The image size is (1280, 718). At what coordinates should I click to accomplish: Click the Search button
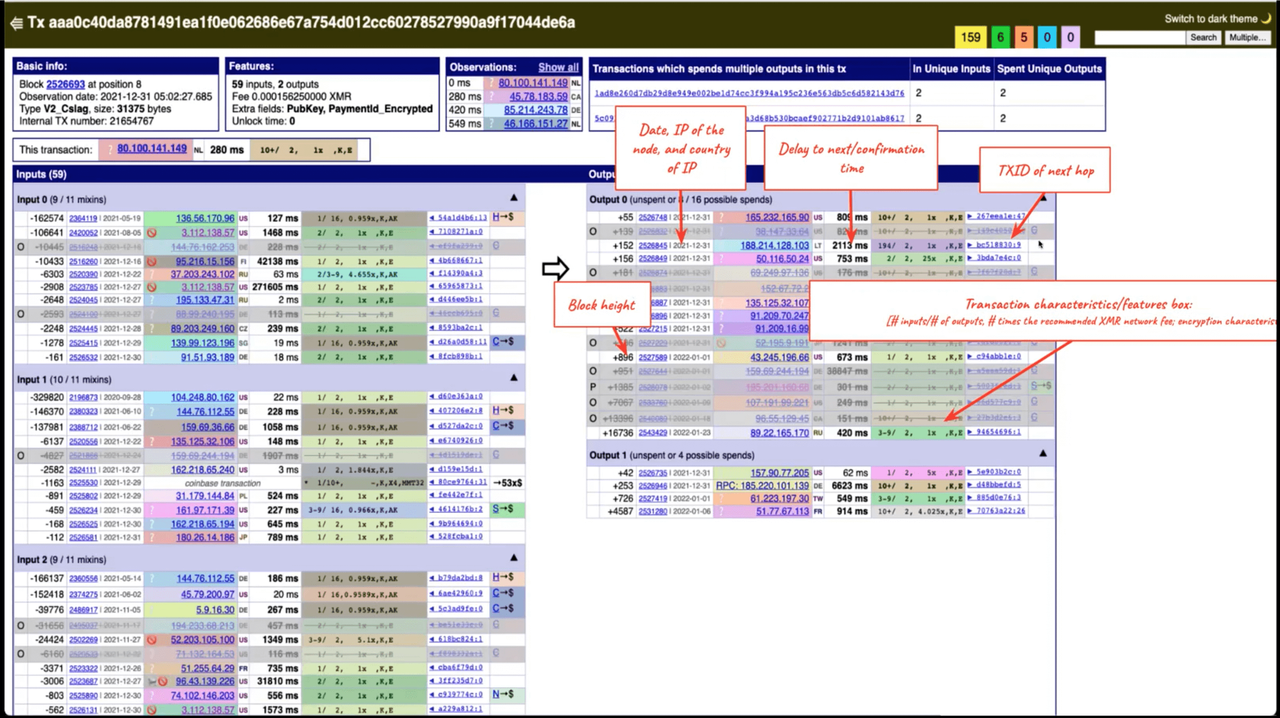[x=1203, y=37]
